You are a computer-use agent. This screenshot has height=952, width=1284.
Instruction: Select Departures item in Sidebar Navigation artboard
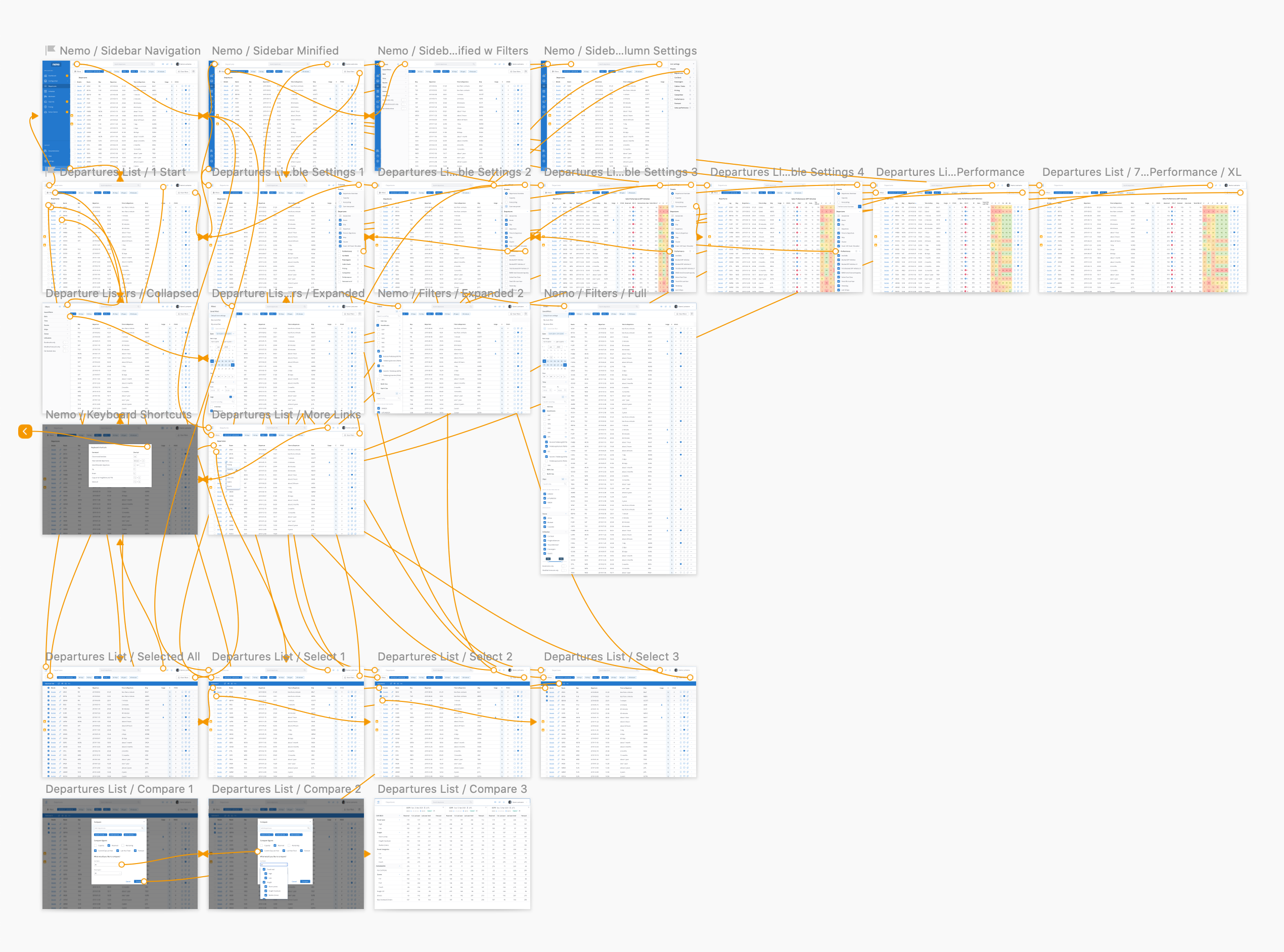(57, 86)
